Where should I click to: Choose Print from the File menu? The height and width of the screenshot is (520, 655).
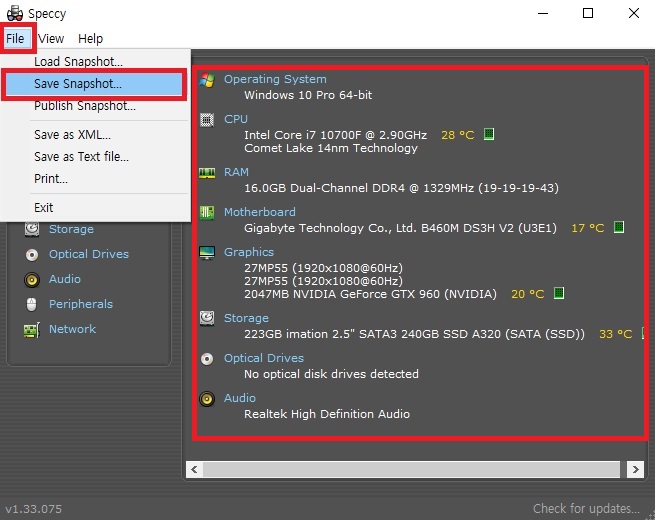click(x=95, y=179)
